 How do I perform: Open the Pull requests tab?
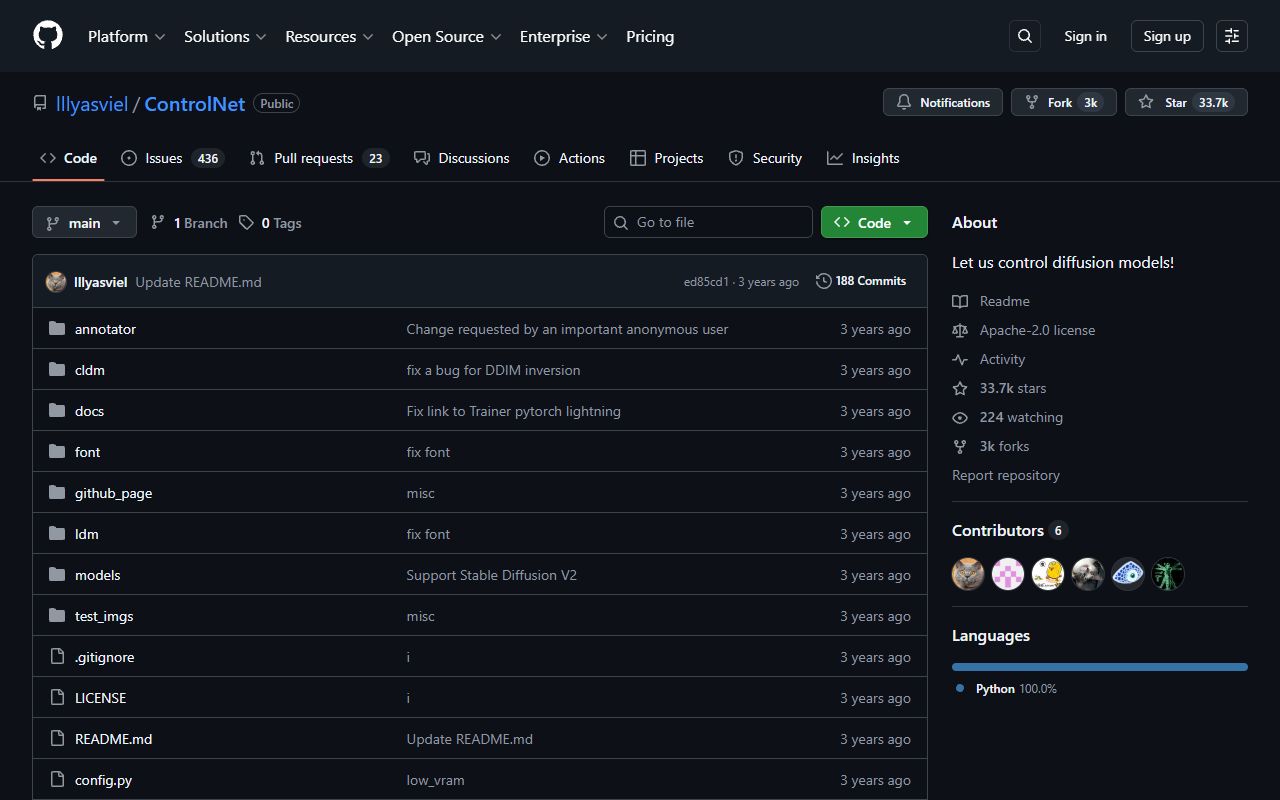click(313, 157)
